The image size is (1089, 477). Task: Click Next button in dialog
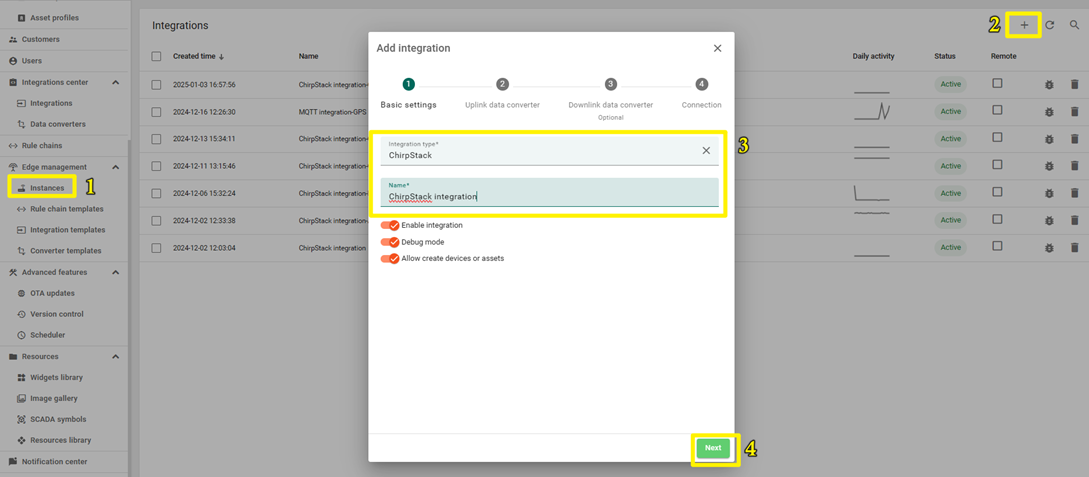coord(713,448)
